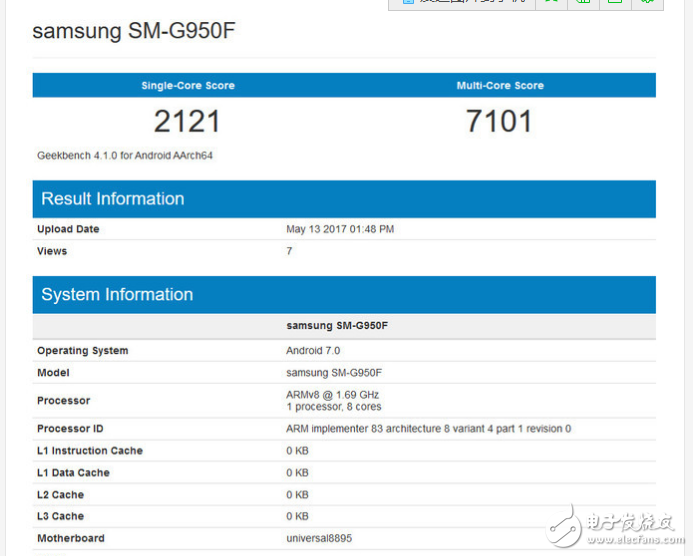Select the Single-Core Score header
The width and height of the screenshot is (693, 556).
point(188,86)
